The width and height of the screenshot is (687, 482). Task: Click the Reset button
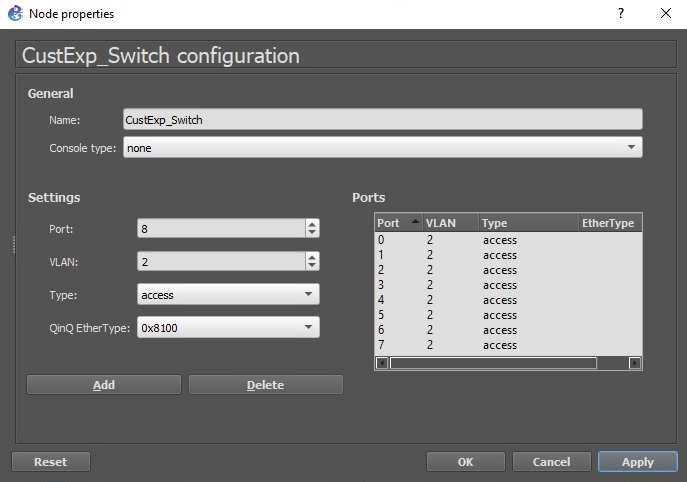[x=51, y=462]
